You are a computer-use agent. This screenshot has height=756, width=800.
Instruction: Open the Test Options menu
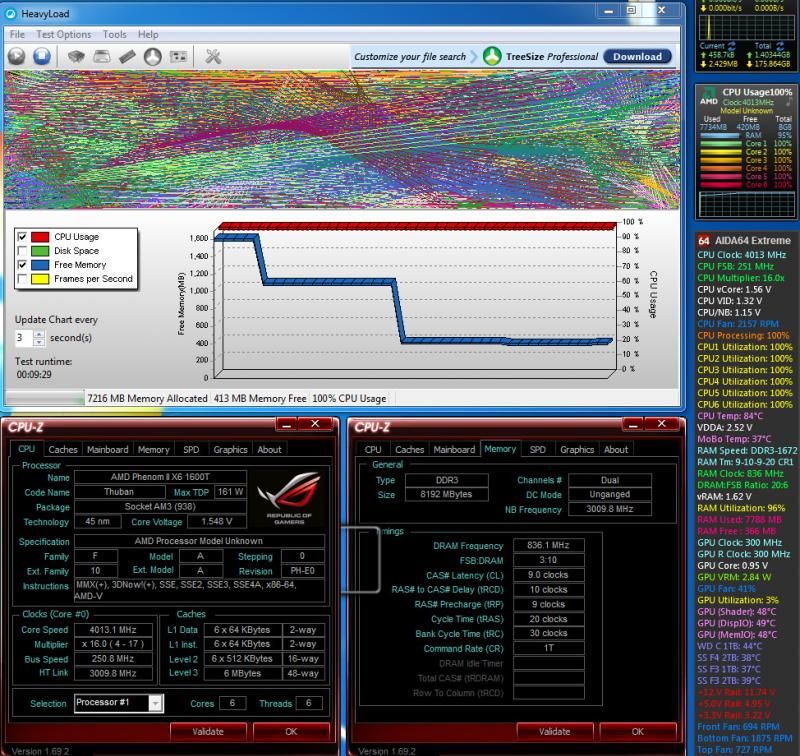(x=63, y=34)
